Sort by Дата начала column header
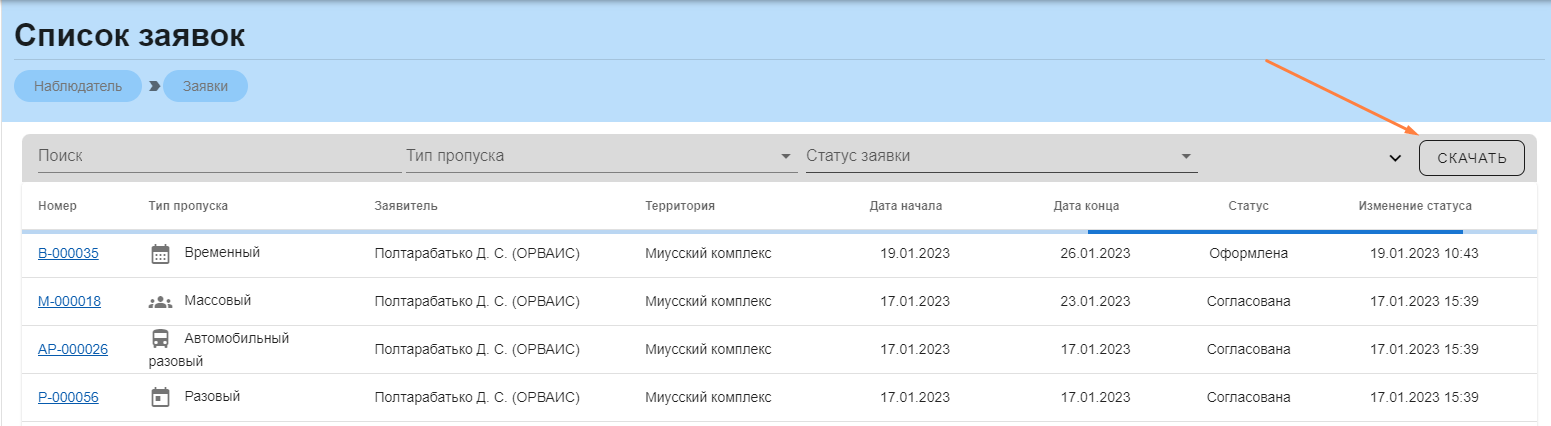The width and height of the screenshot is (1551, 426). pos(906,206)
